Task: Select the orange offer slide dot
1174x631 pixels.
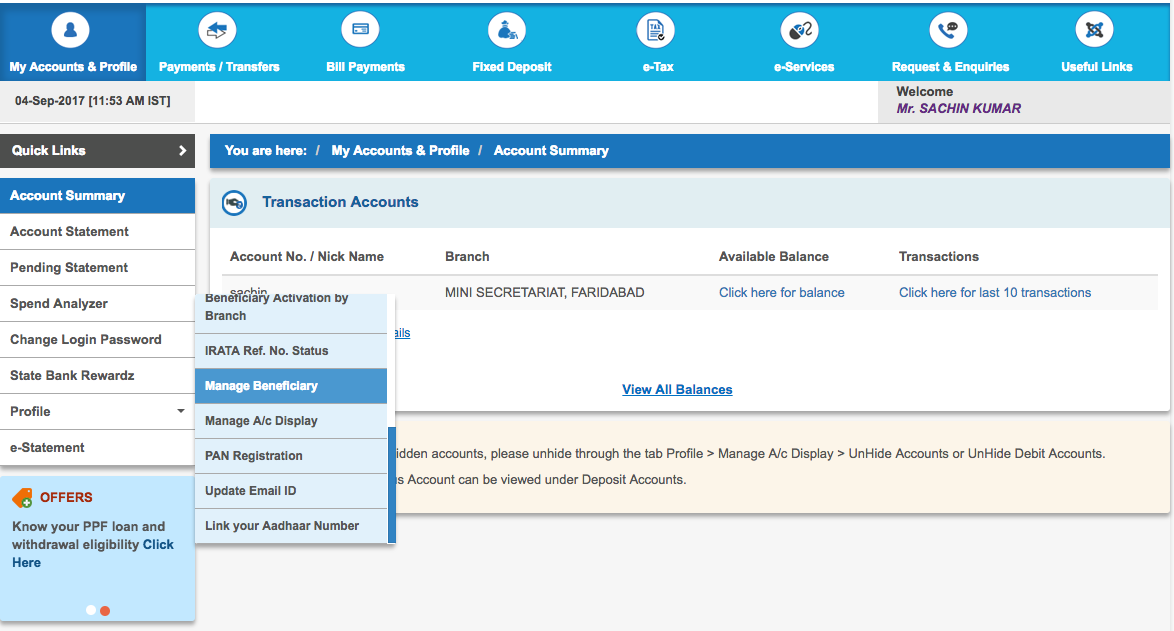Action: tap(106, 611)
